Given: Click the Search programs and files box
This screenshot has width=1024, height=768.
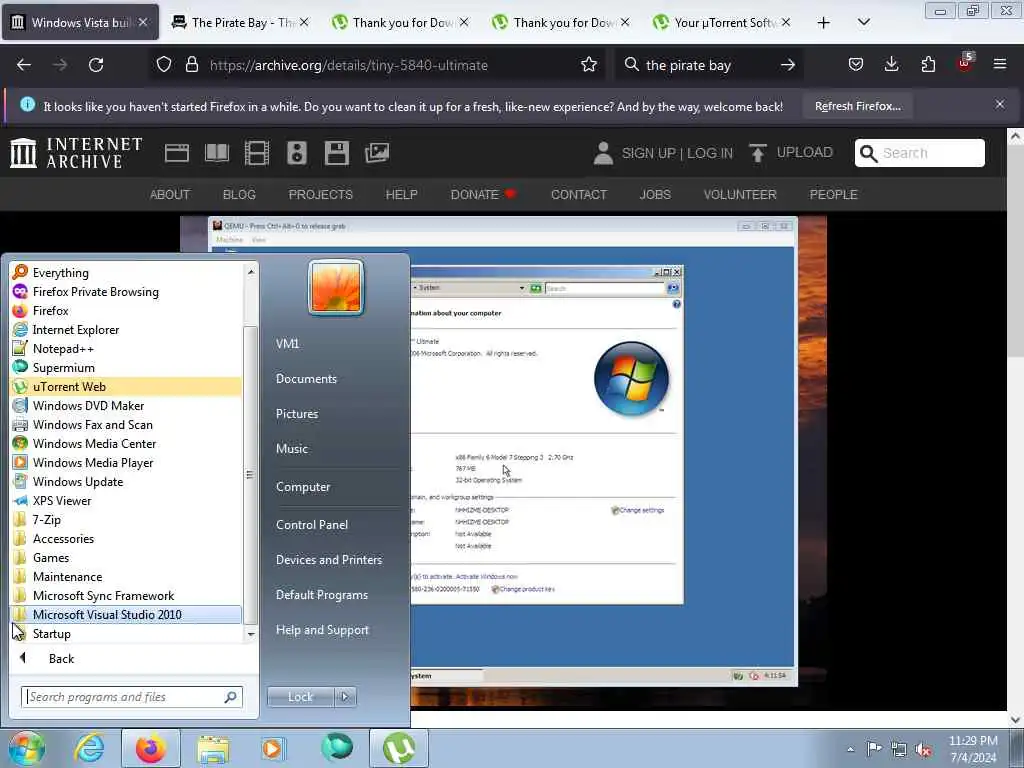Looking at the screenshot, I should 131,697.
